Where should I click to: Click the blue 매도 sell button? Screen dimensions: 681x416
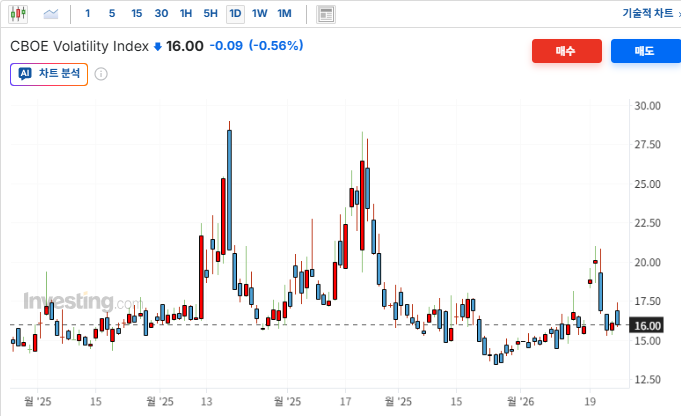click(x=646, y=51)
